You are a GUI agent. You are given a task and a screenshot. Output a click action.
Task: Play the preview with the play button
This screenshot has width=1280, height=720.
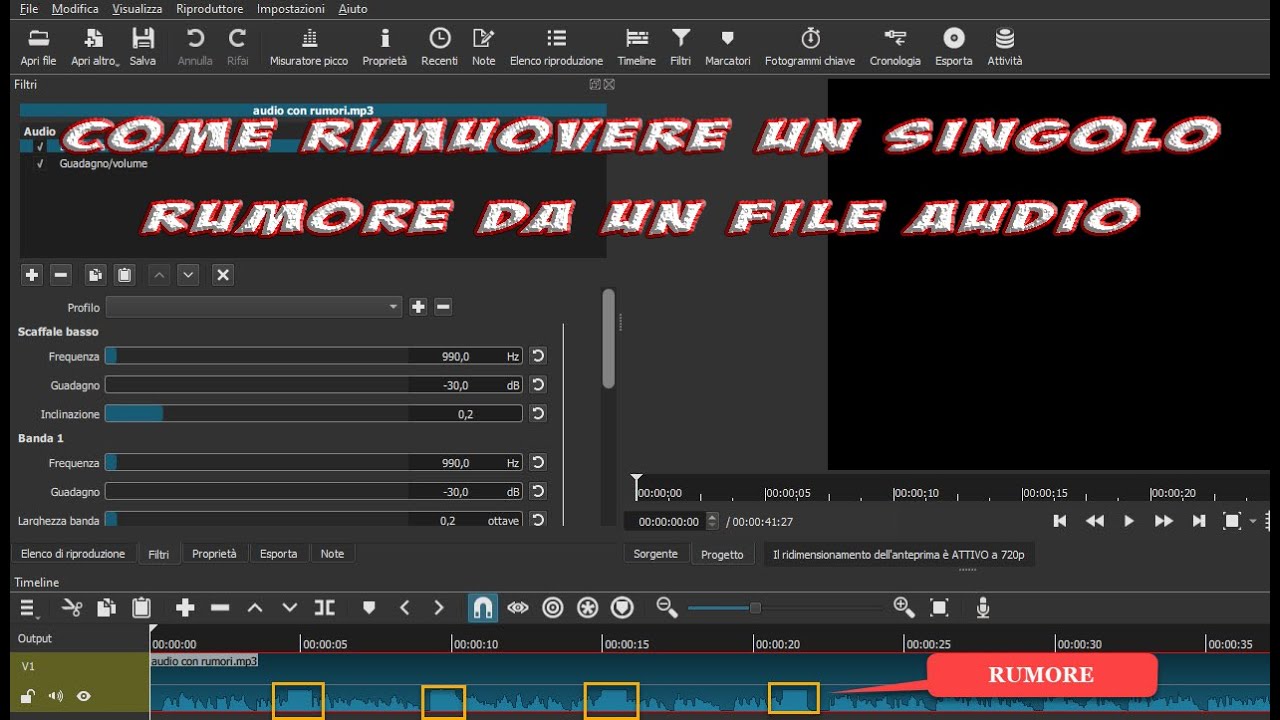pyautogui.click(x=1129, y=521)
